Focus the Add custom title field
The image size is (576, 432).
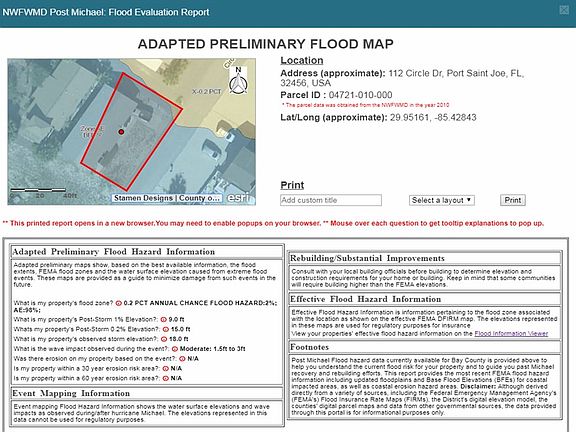coord(331,200)
